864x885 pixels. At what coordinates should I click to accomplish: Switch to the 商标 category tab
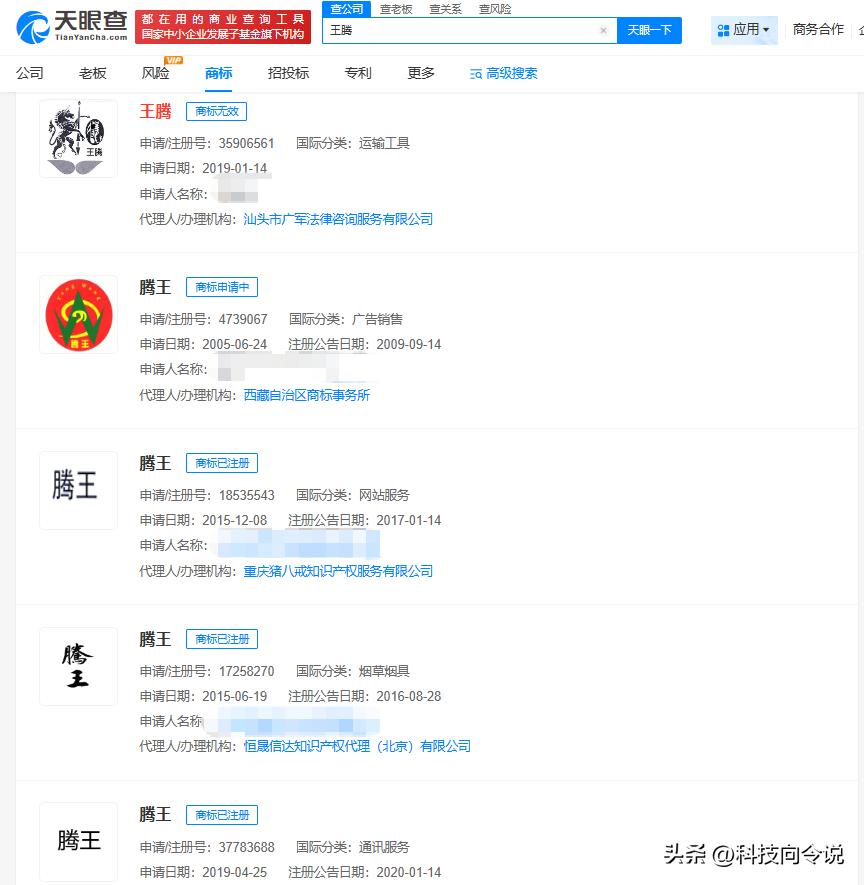(x=218, y=73)
